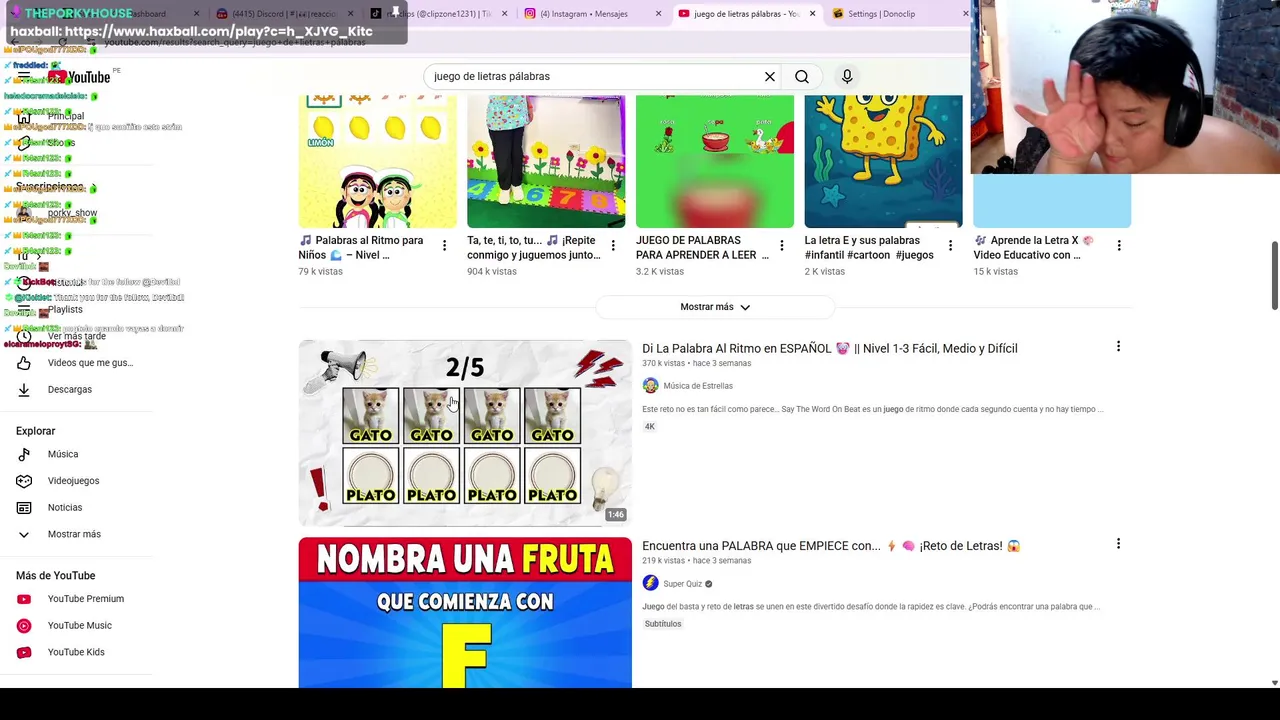Image resolution: width=1280 pixels, height=720 pixels.
Task: Visit the Música de Estrellas channel name
Action: tap(698, 386)
